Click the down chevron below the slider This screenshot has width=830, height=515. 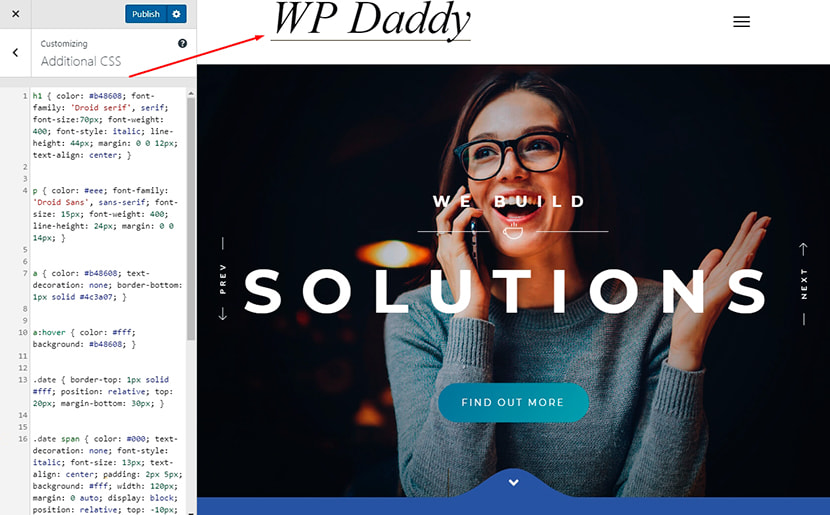pos(513,483)
